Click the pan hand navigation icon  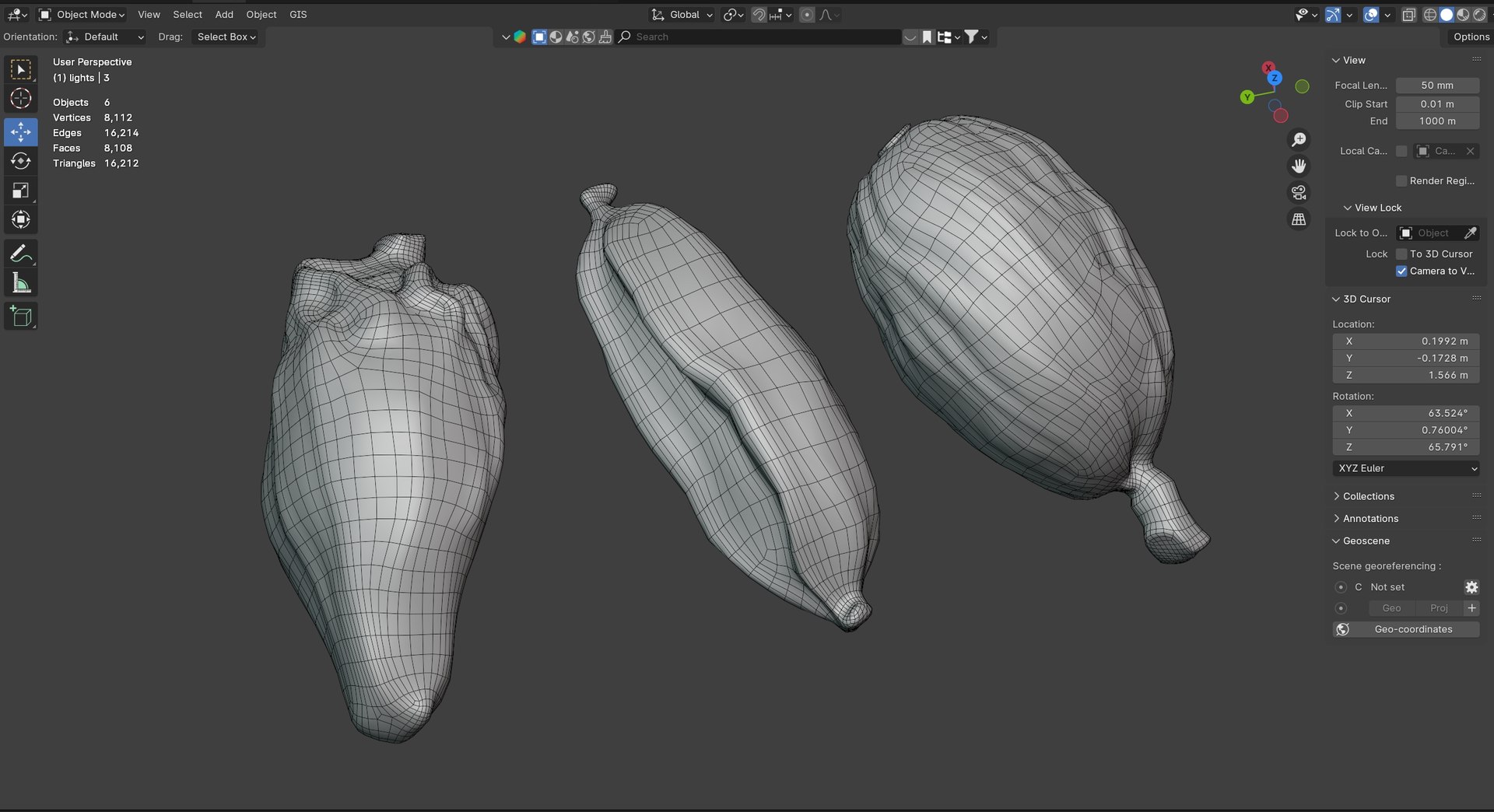[1299, 166]
